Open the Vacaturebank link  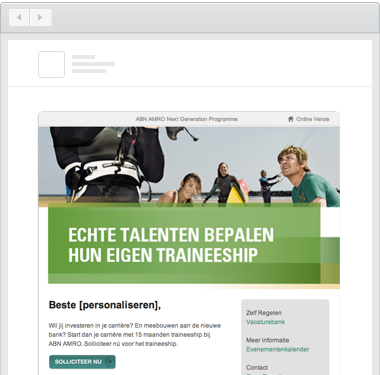pyautogui.click(x=265, y=322)
